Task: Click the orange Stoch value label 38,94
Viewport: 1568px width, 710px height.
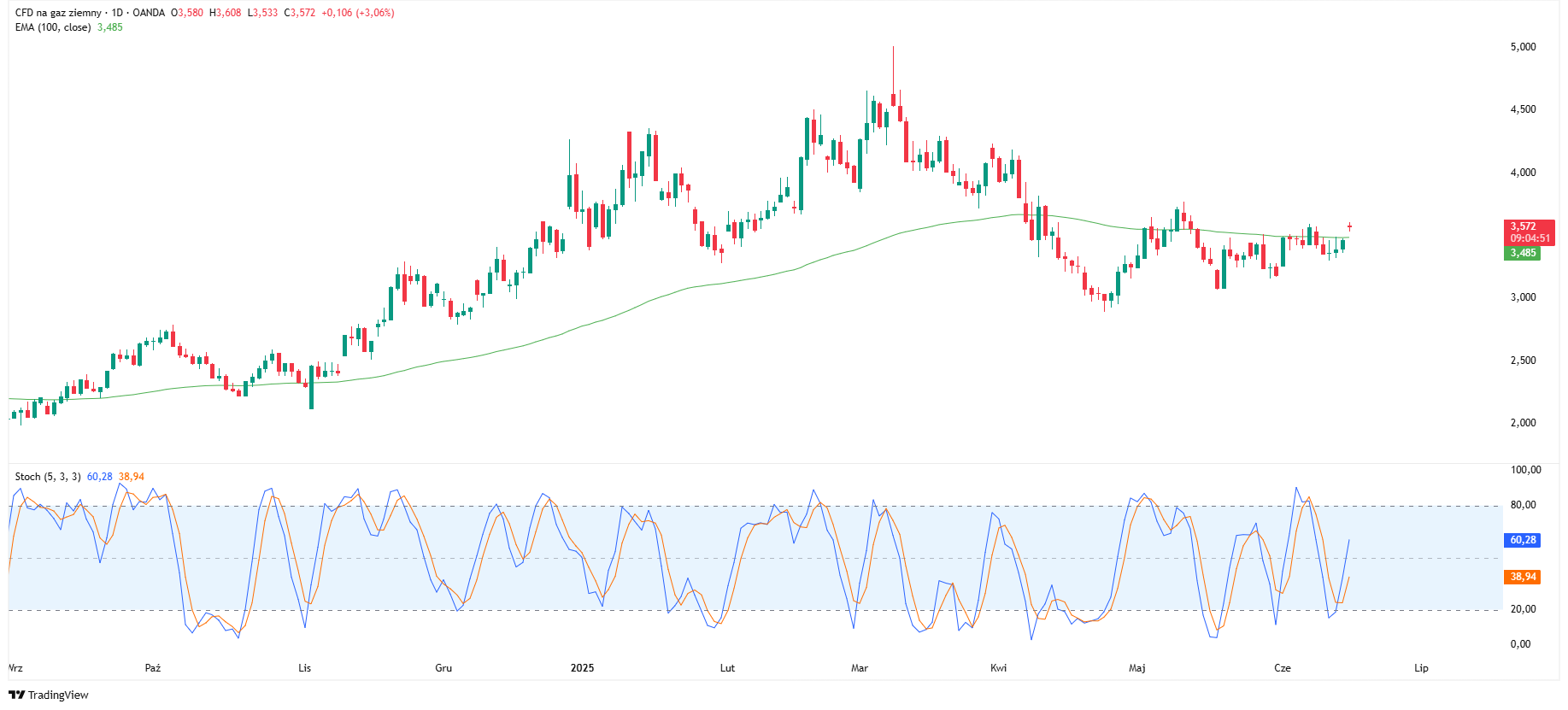Action: coord(1523,577)
